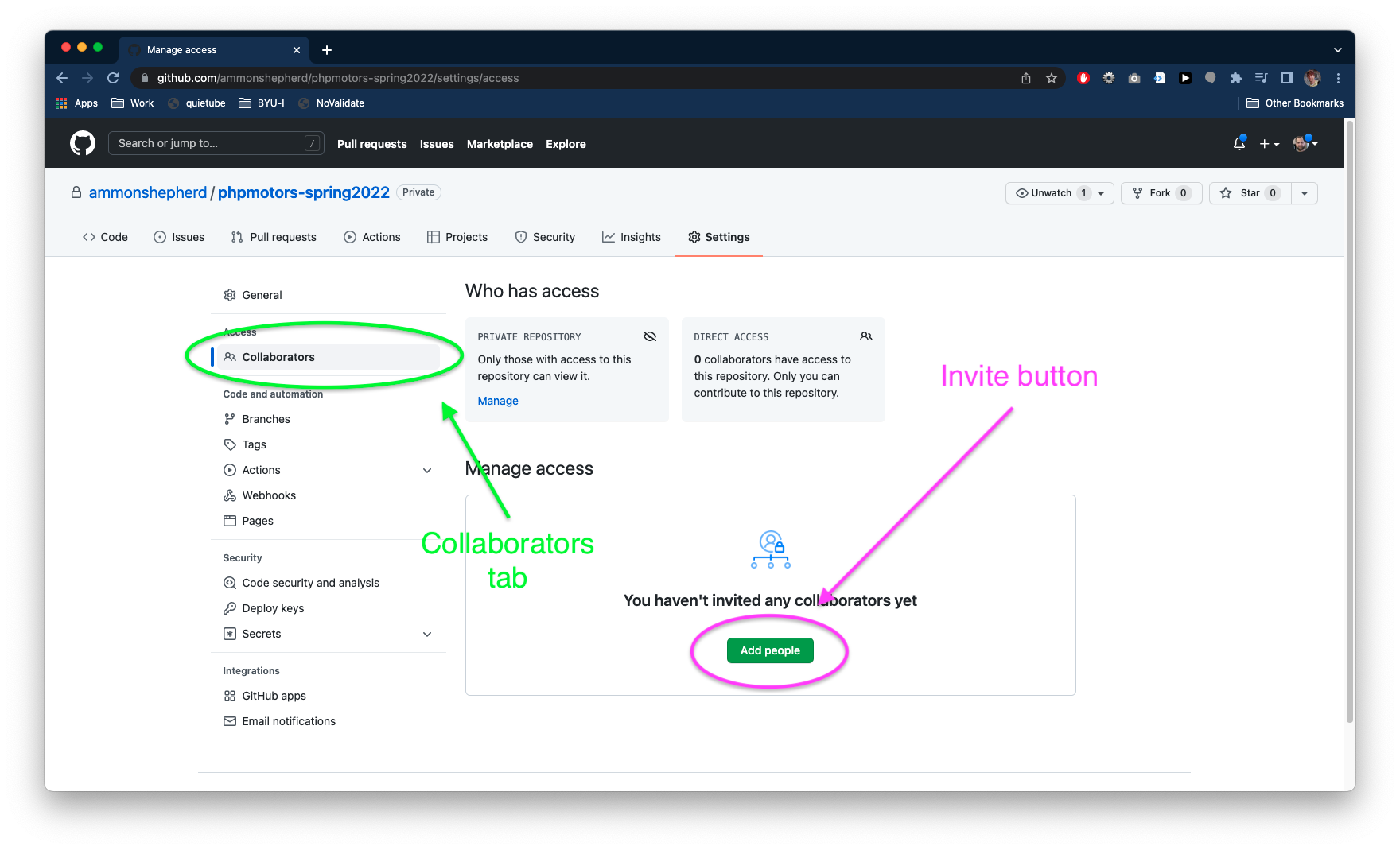Open Other Bookmarks folder

click(1294, 103)
